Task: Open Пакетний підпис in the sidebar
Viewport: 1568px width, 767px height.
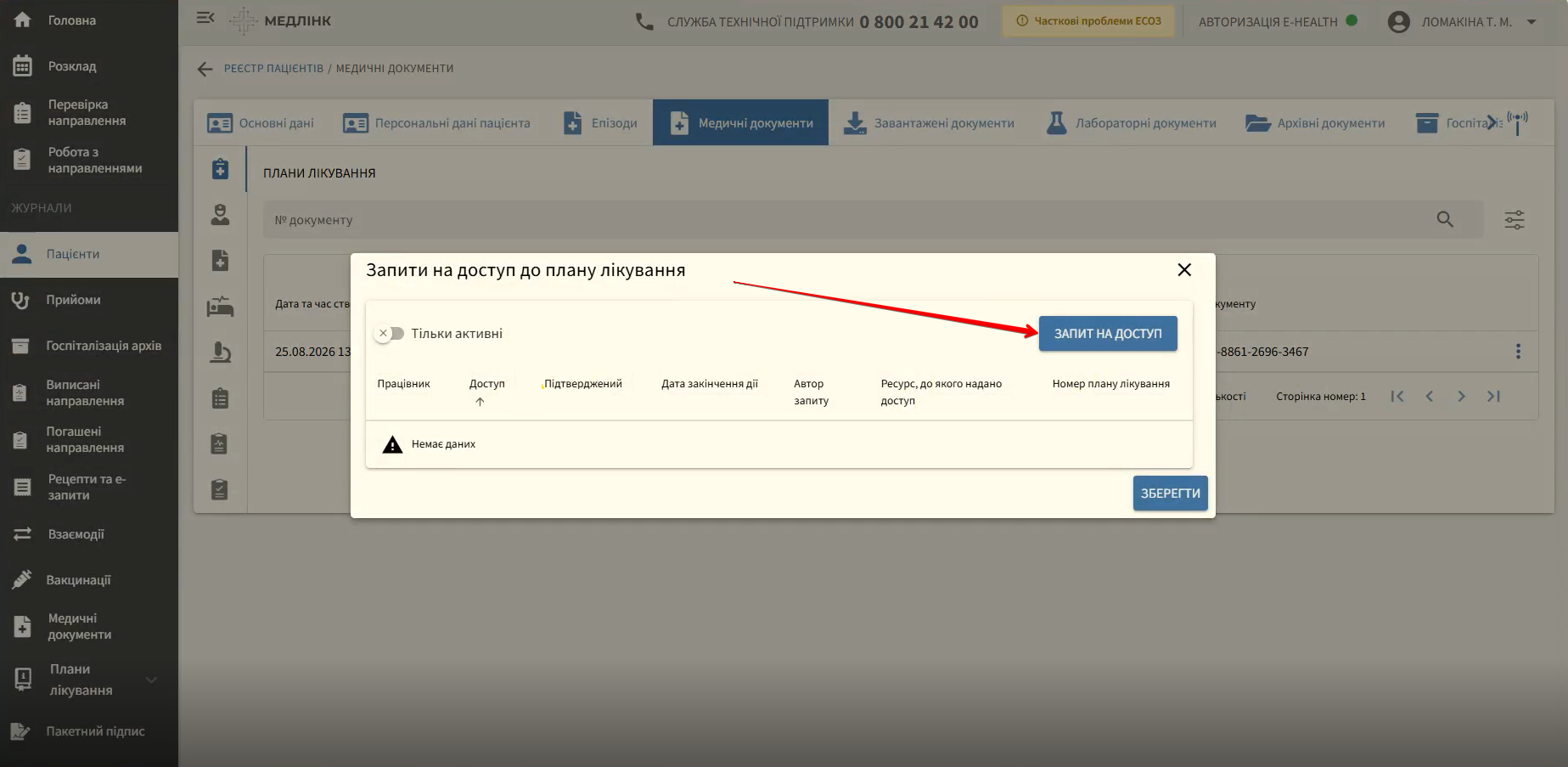Action: tap(89, 731)
